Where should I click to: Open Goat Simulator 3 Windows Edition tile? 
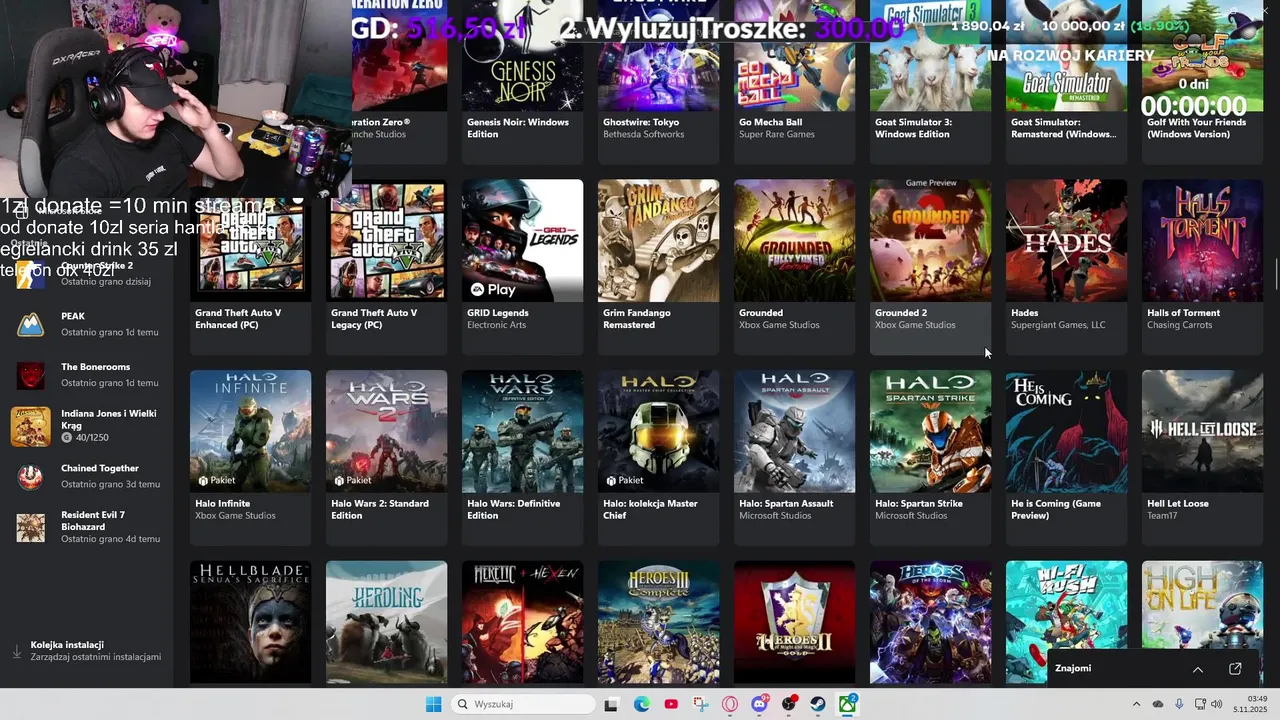(x=930, y=82)
